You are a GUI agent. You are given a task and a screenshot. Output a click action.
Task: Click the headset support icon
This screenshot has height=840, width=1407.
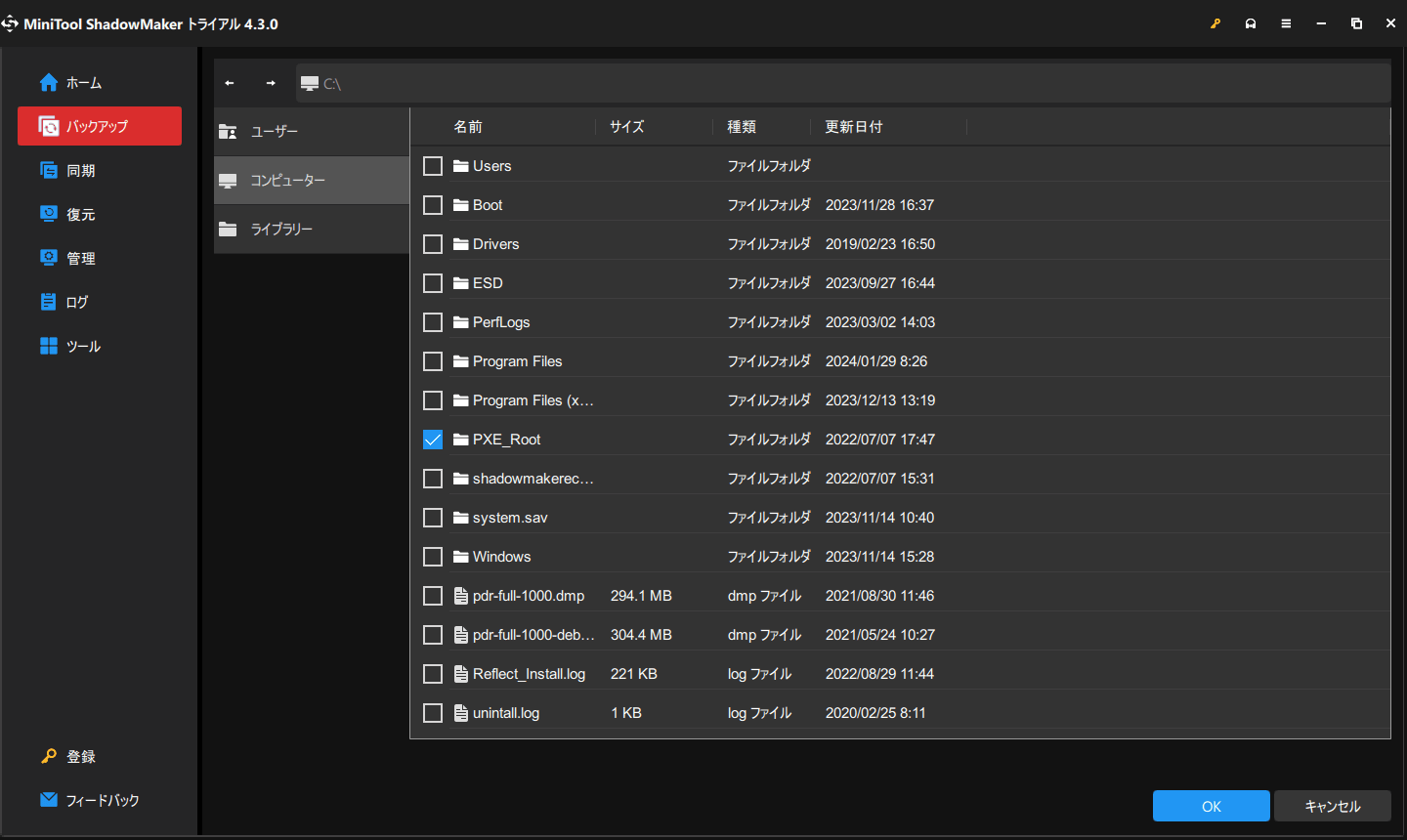pos(1251,23)
